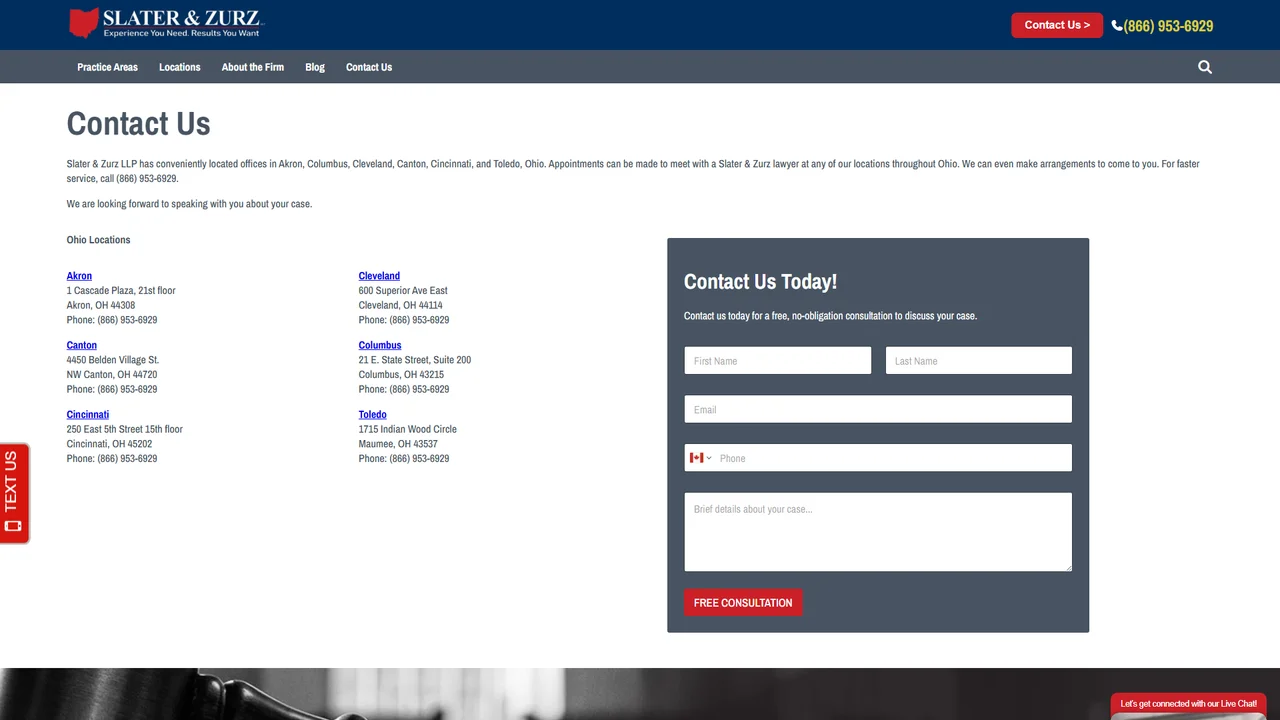Screen dimensions: 1280x720
Task: Click the red Contact Us > button
Action: tap(1057, 25)
